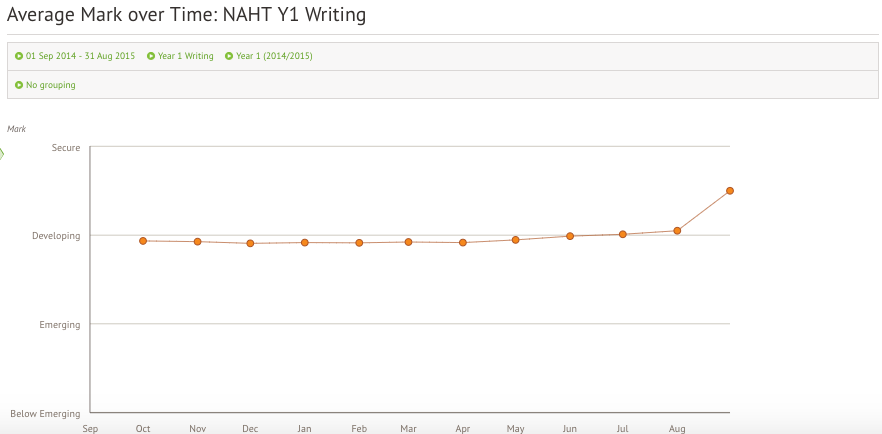Open the Year 1 Writing subject filter
Screen dimensions: 882x434
(x=185, y=56)
